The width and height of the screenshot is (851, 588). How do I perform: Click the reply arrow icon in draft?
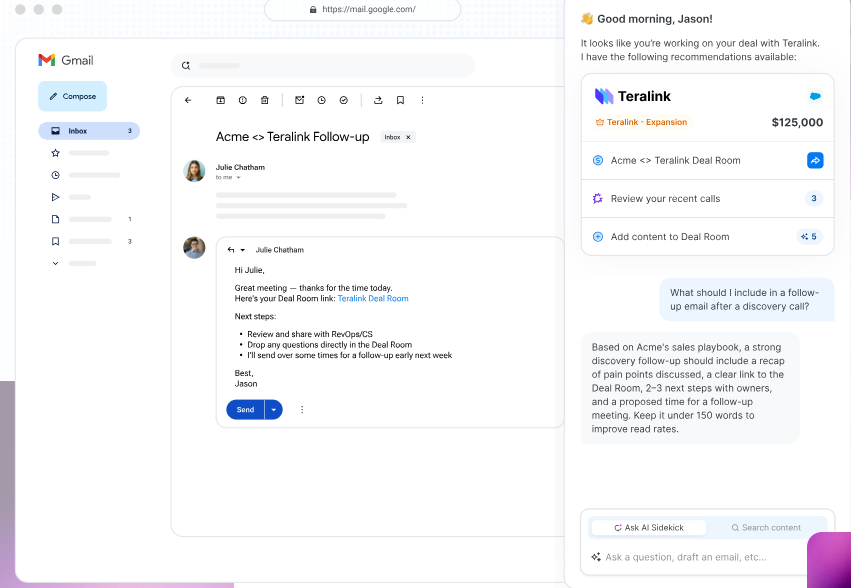point(231,250)
